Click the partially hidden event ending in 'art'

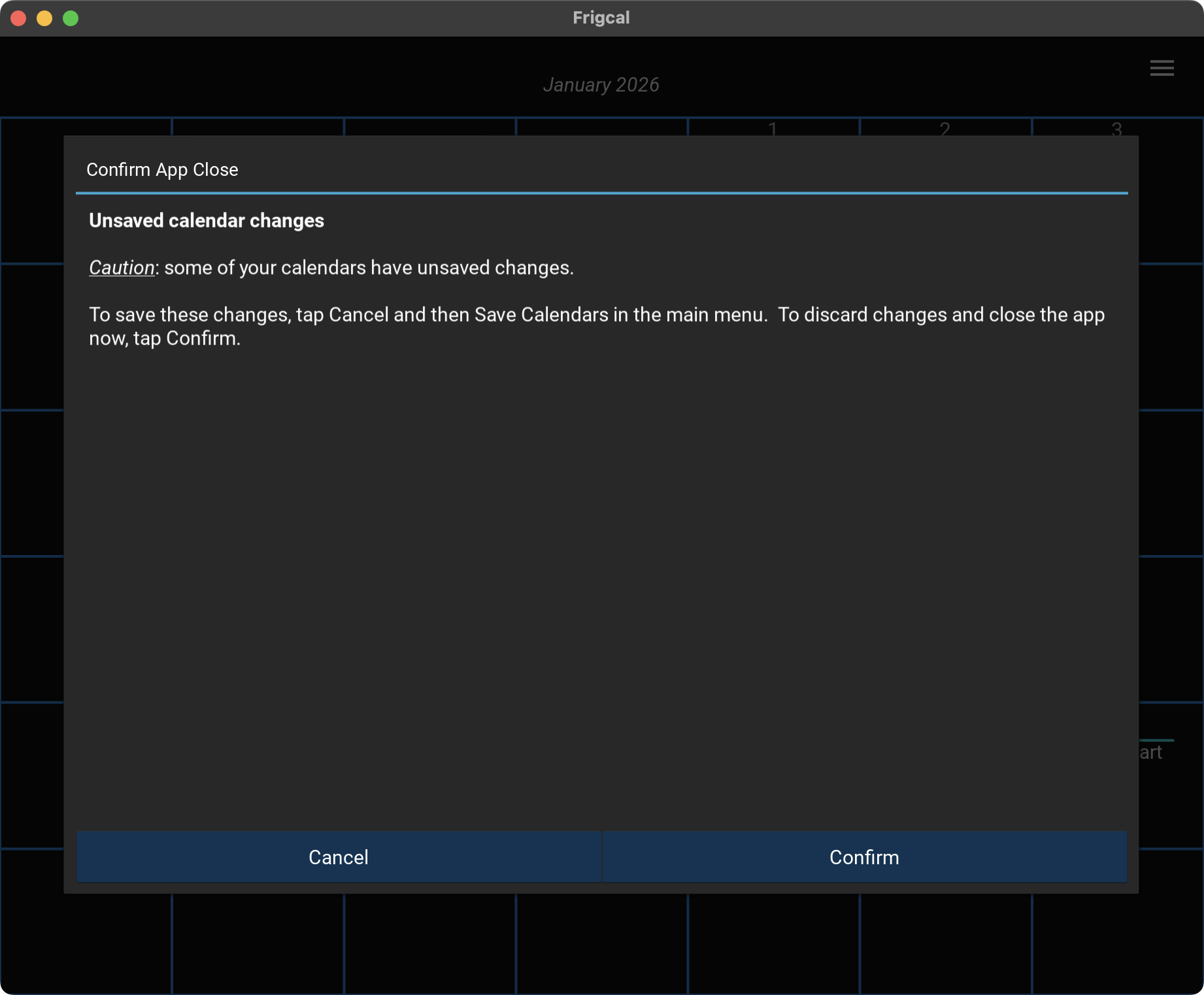pos(1152,752)
